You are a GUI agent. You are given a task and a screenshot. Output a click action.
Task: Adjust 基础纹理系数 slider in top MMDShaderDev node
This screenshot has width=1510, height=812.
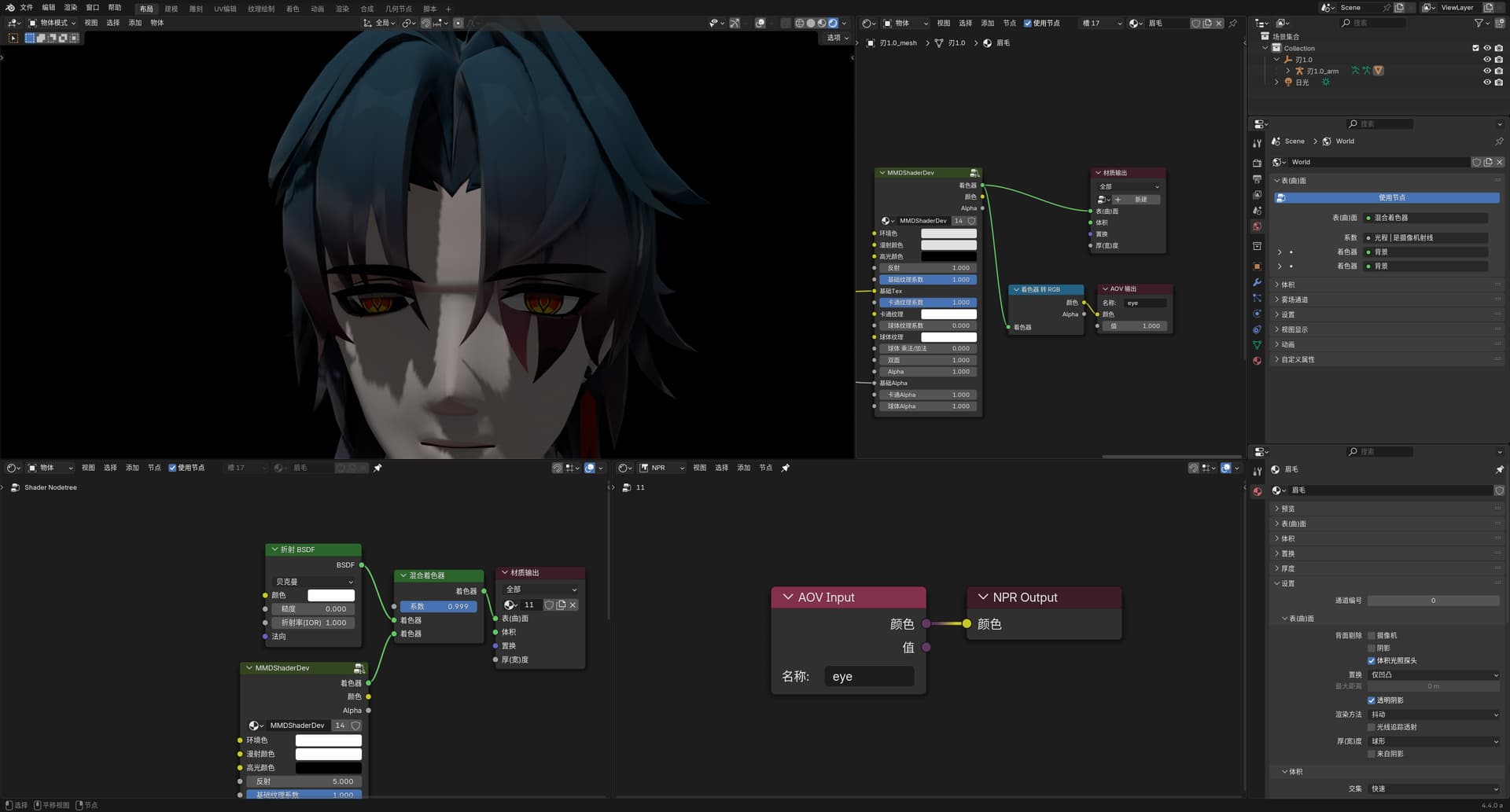928,280
